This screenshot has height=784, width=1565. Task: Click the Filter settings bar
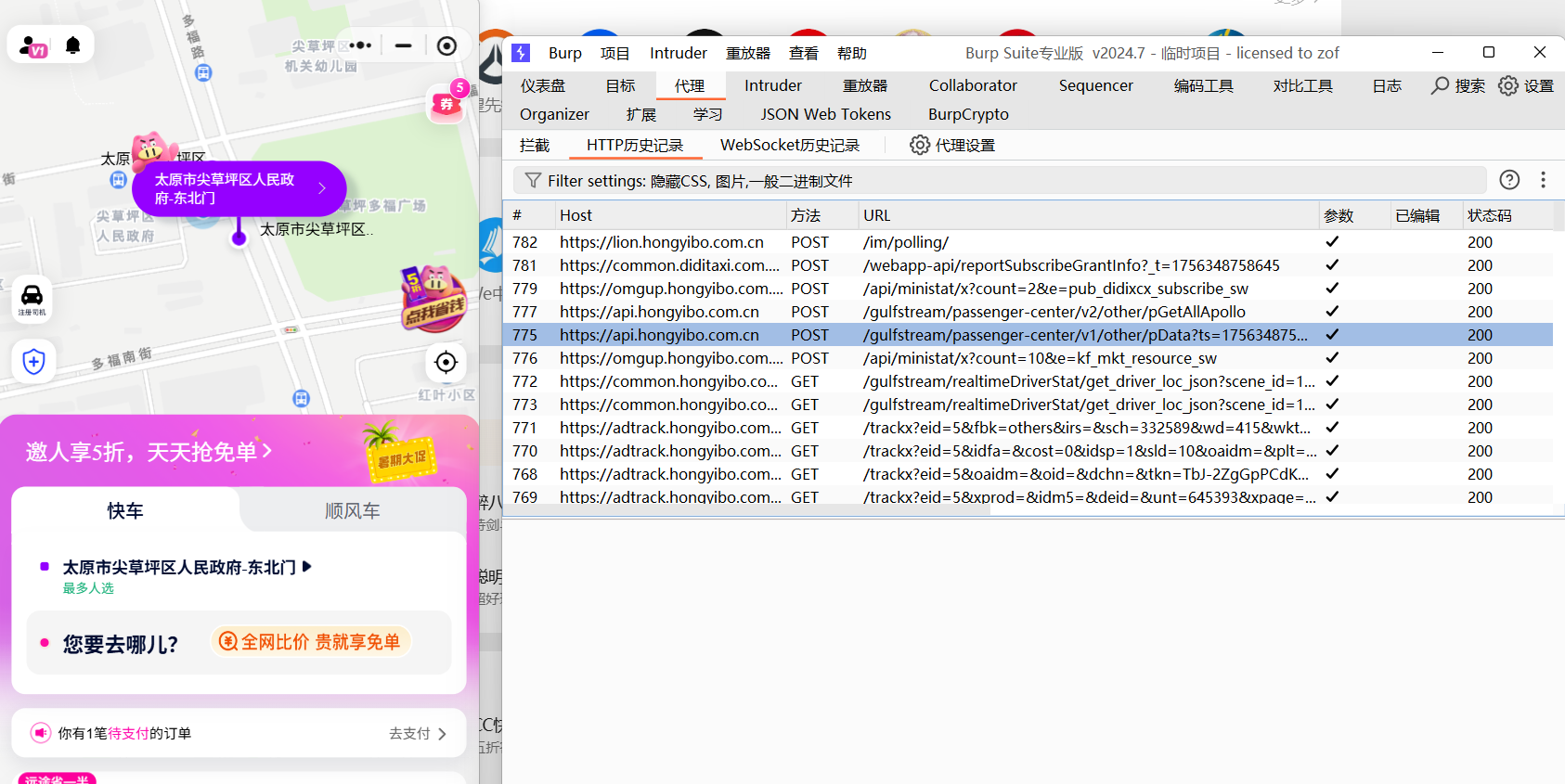coord(1000,180)
